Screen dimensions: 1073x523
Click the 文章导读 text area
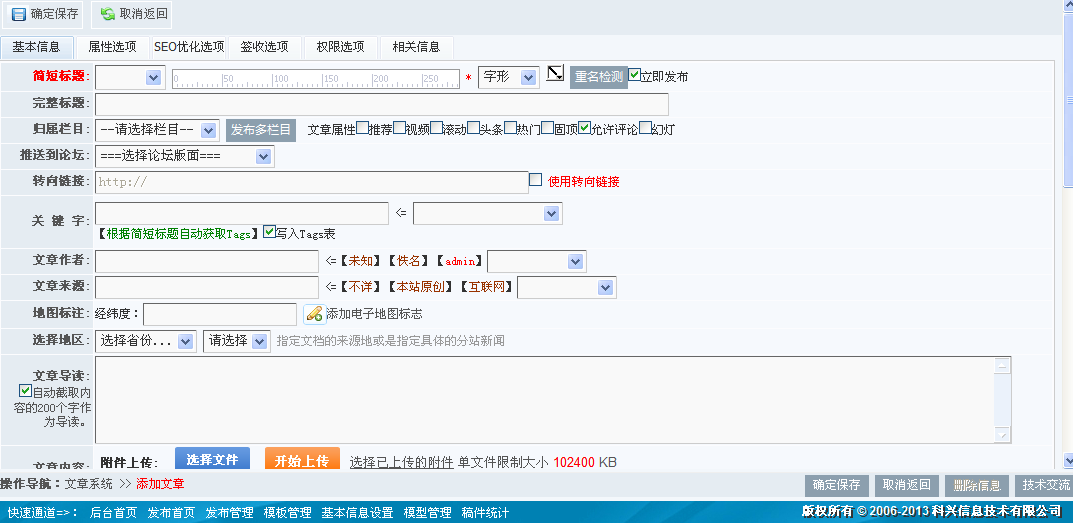coord(553,400)
